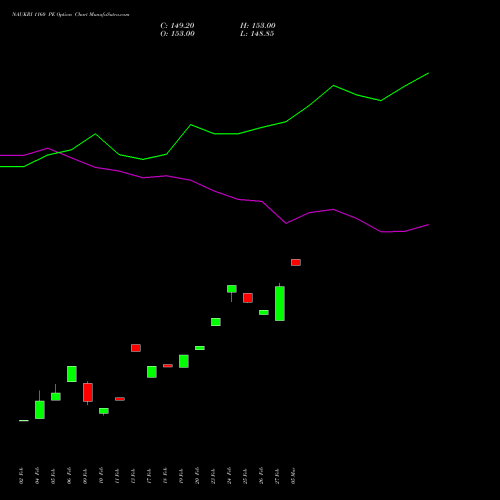Click the green candle for 17 Feb

pyautogui.click(x=152, y=372)
